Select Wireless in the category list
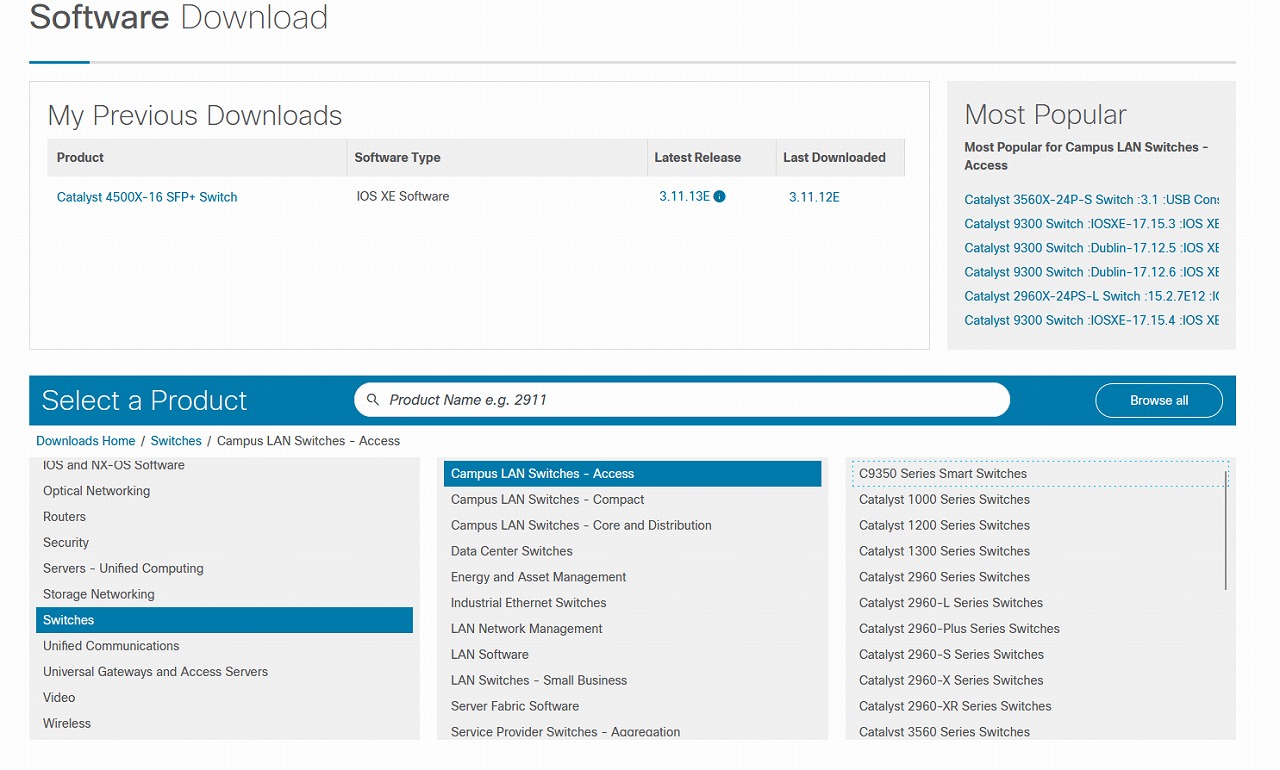The image size is (1280, 770). coord(67,723)
